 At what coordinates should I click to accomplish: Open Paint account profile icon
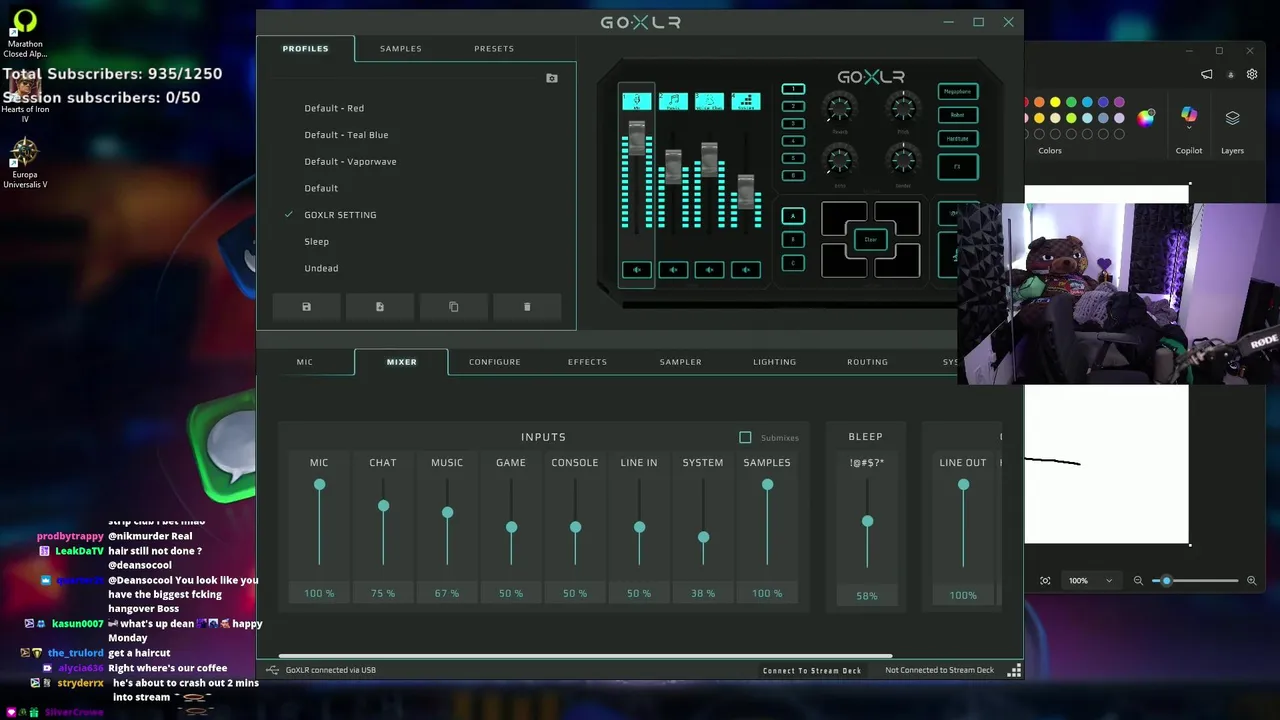1230,74
